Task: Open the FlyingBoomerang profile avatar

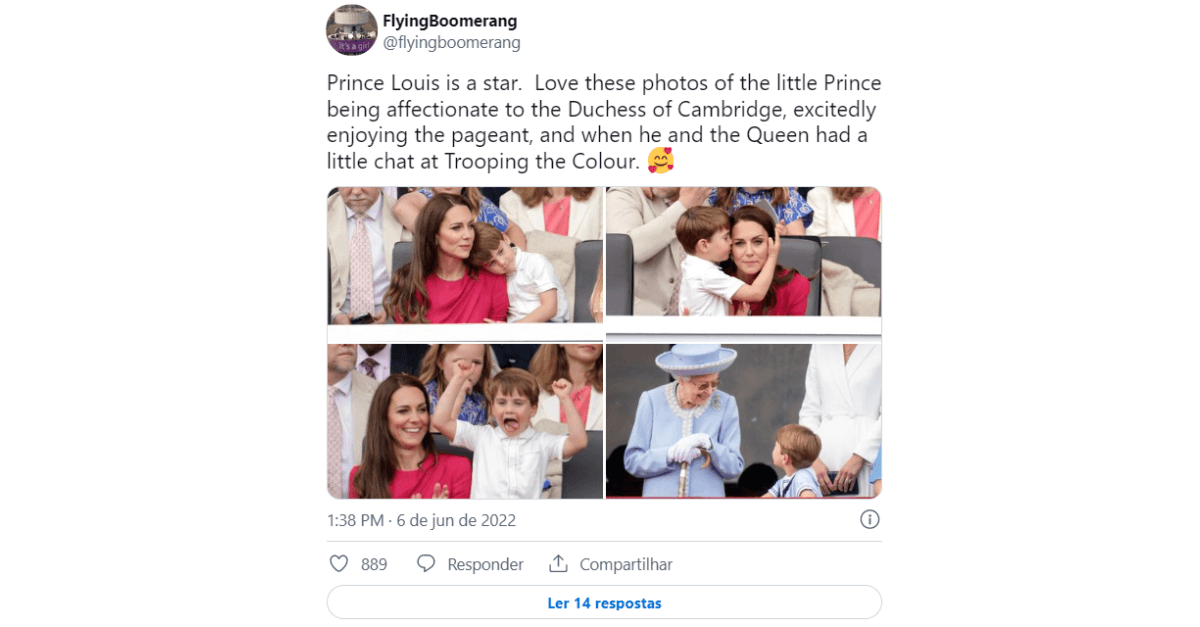Action: 351,31
